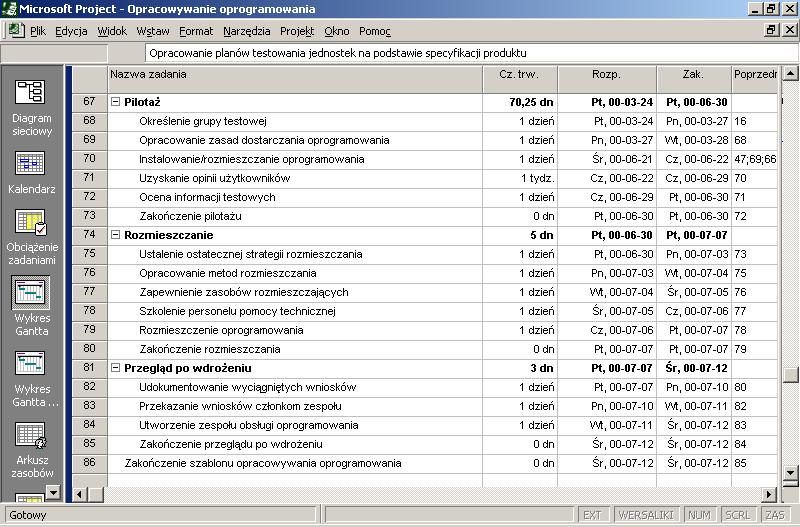
Task: Select row header 86
Action: click(90, 463)
